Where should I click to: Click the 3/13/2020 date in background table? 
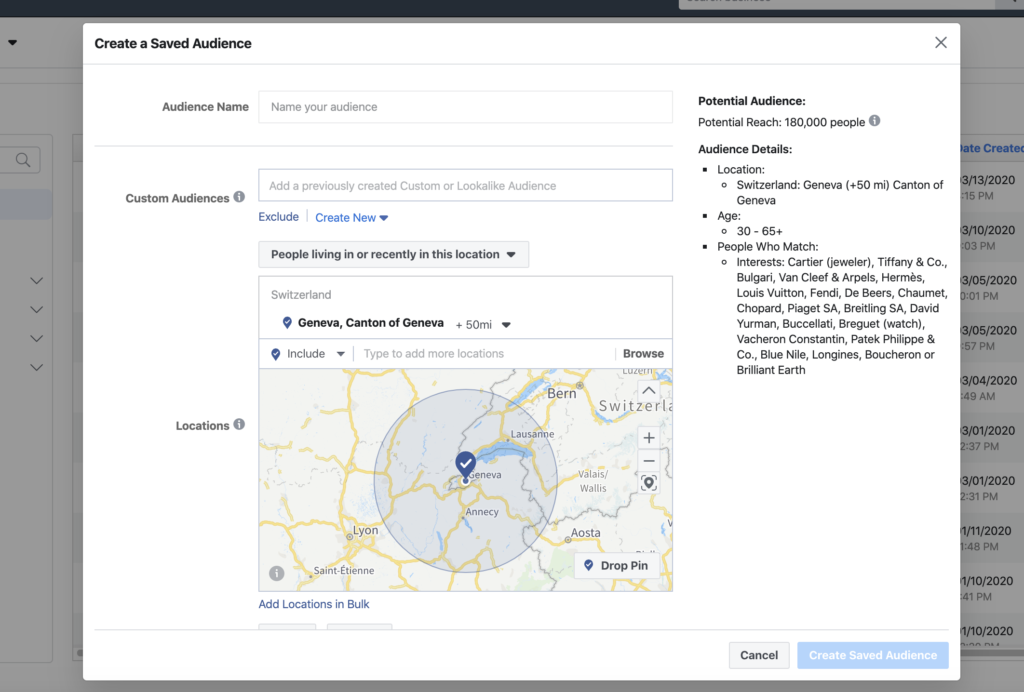tap(988, 180)
